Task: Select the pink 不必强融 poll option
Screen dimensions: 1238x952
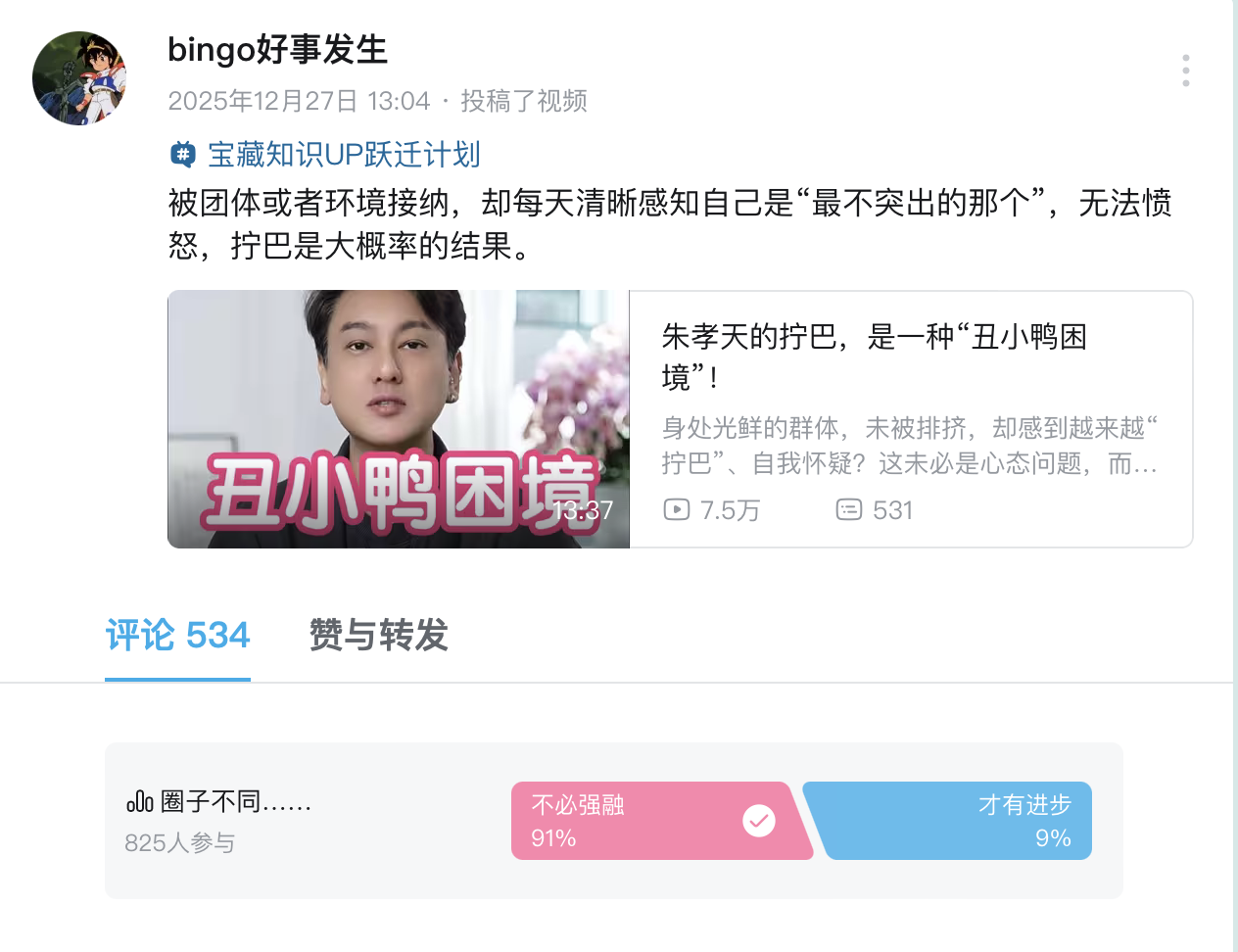Action: (627, 821)
